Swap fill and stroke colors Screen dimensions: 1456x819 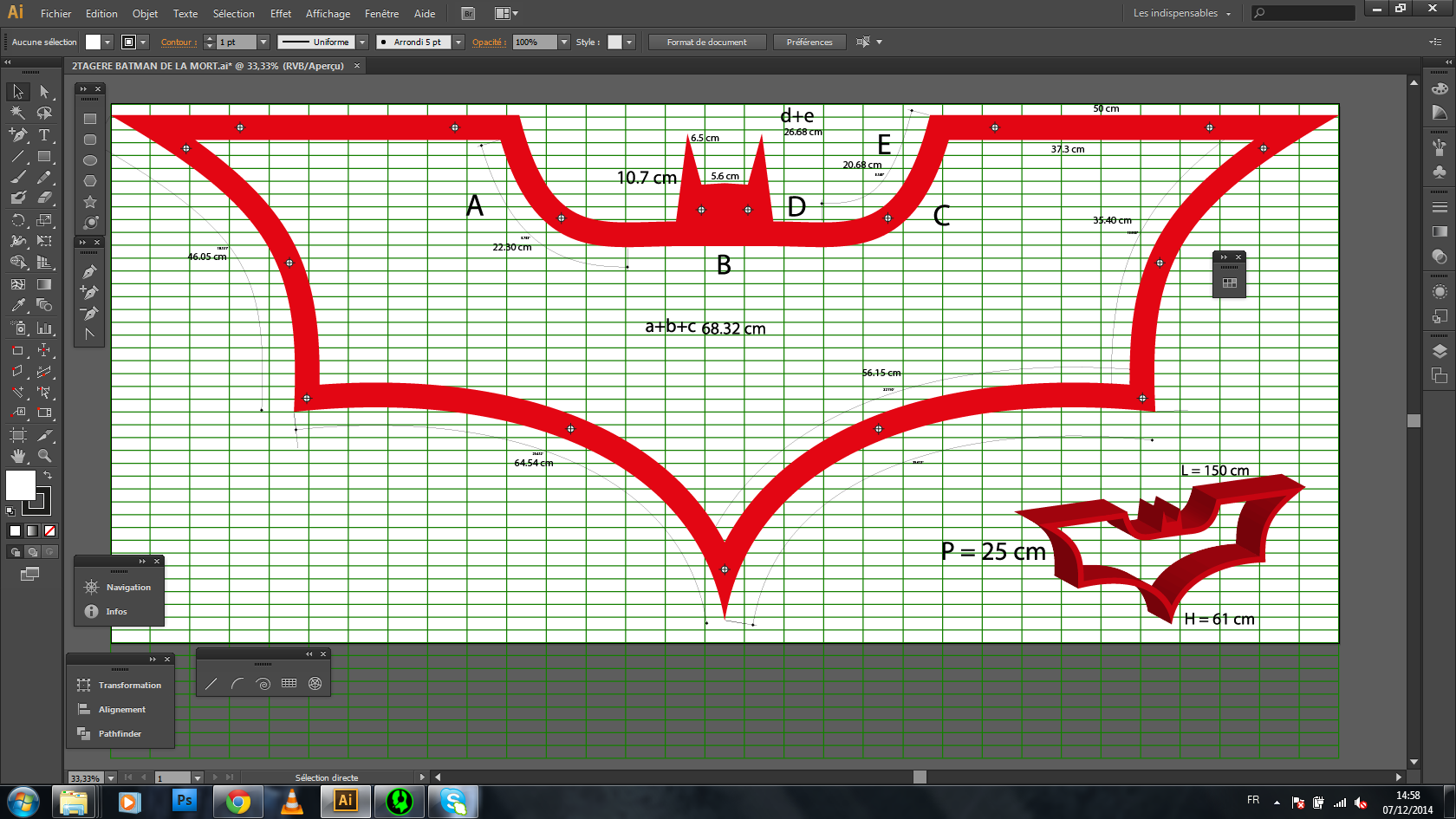click(48, 475)
